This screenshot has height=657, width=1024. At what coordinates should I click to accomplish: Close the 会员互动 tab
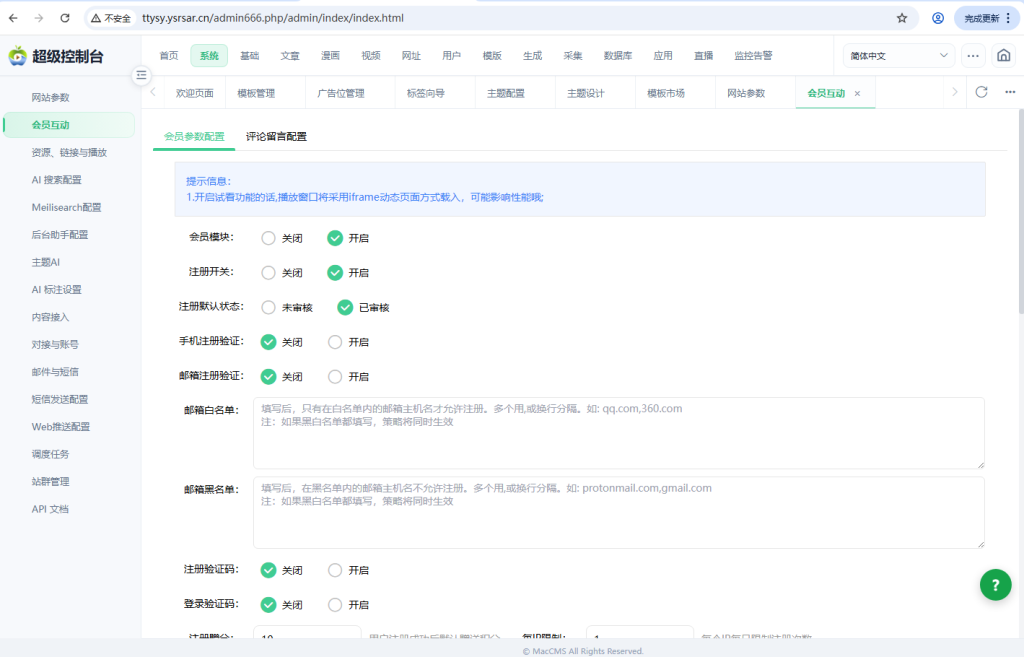pos(857,93)
